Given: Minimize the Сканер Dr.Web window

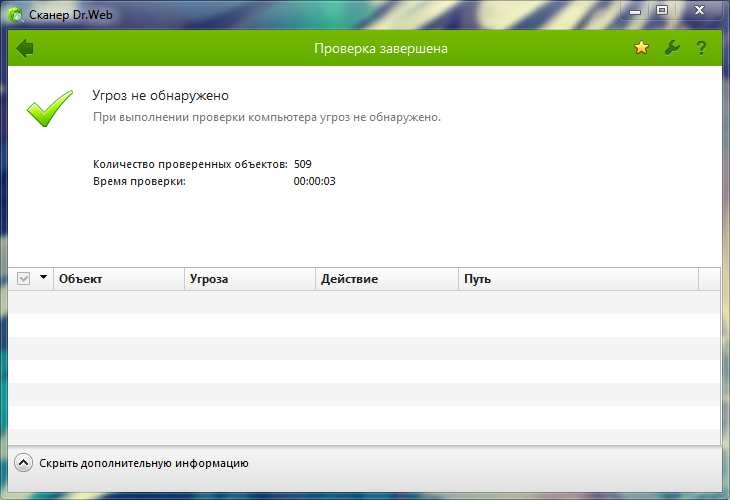Looking at the screenshot, I should [635, 11].
